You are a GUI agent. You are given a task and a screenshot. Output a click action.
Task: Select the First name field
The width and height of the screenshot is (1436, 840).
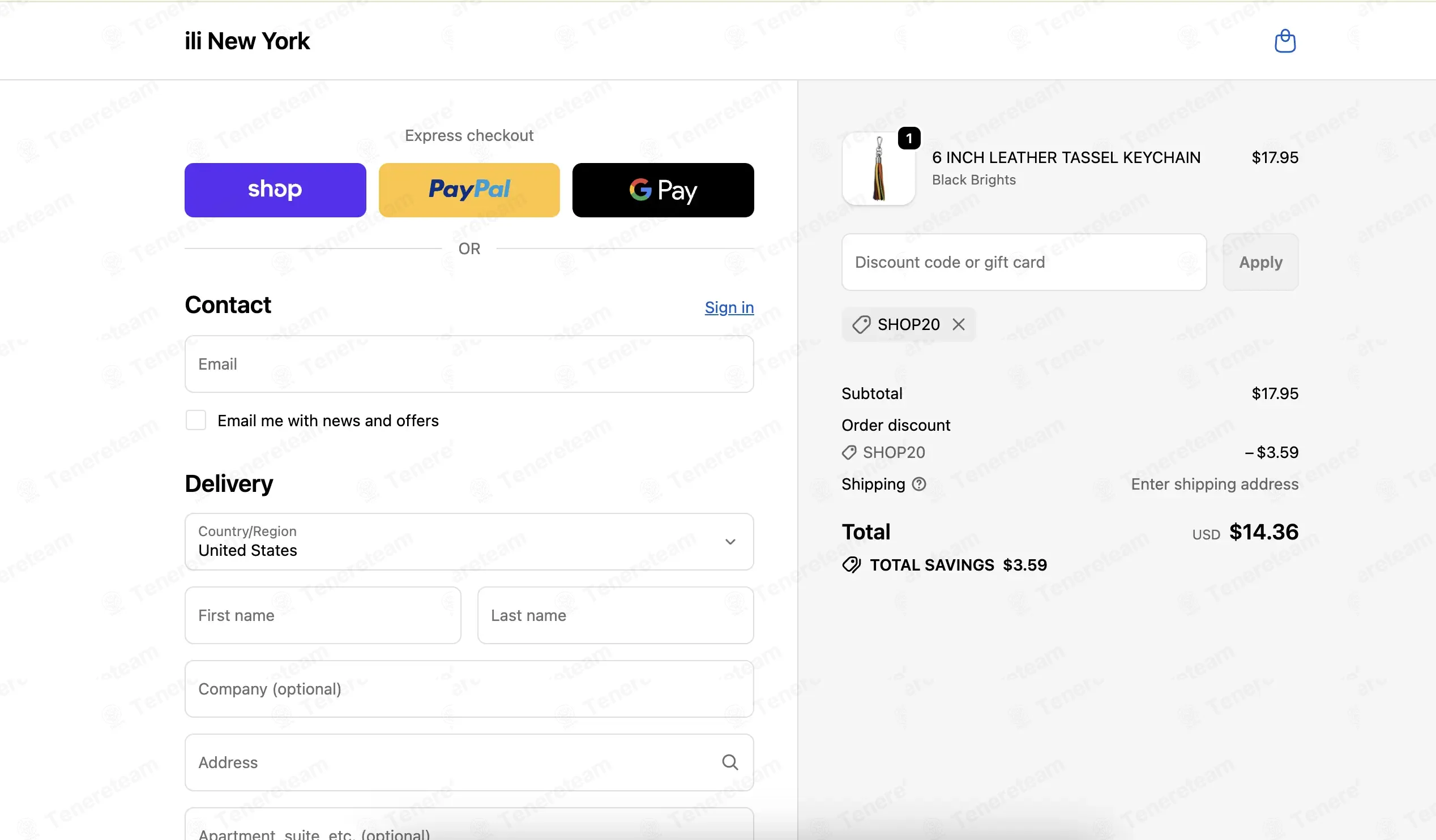pos(323,616)
